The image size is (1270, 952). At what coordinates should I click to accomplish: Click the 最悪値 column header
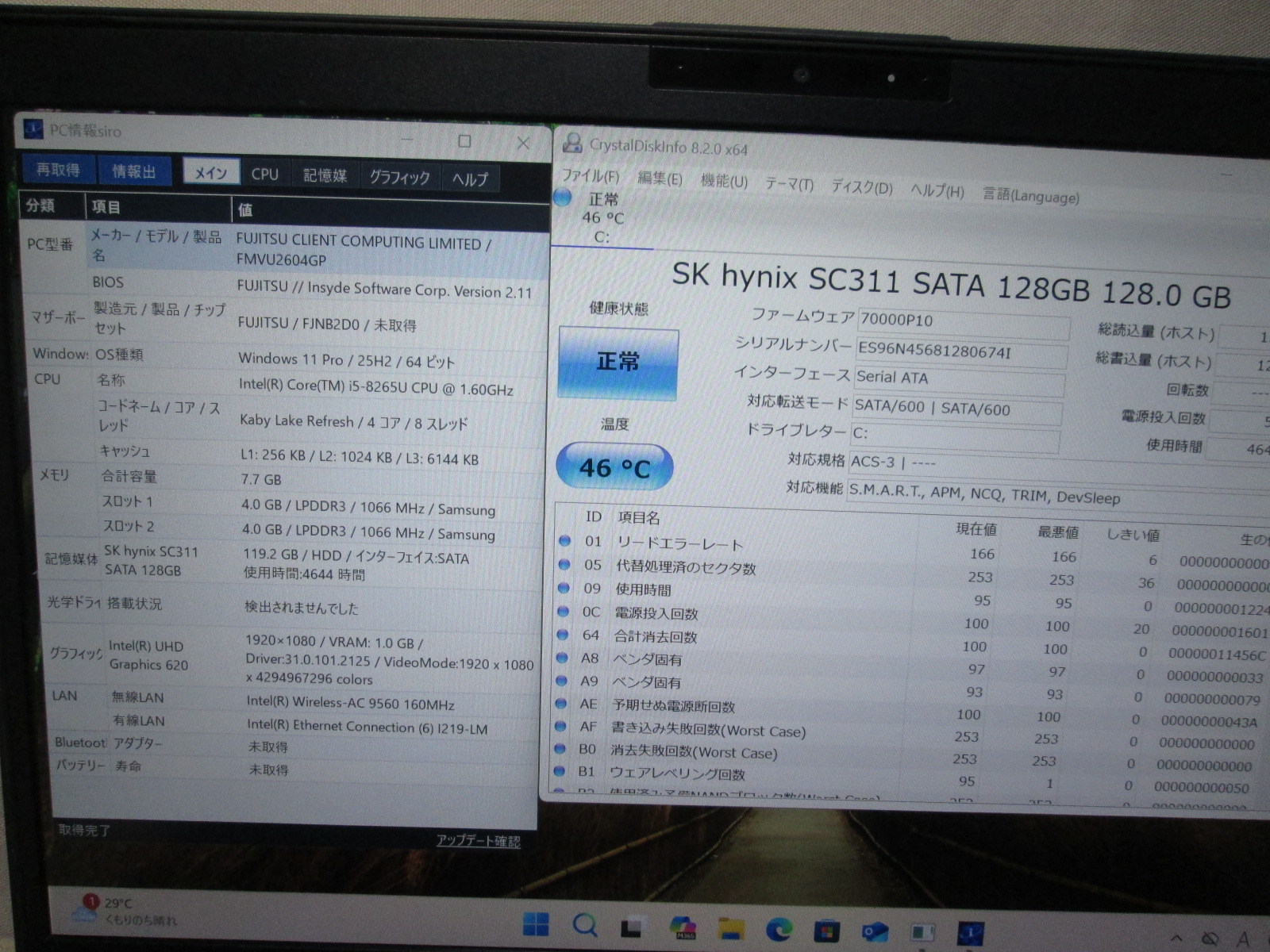(x=1057, y=532)
